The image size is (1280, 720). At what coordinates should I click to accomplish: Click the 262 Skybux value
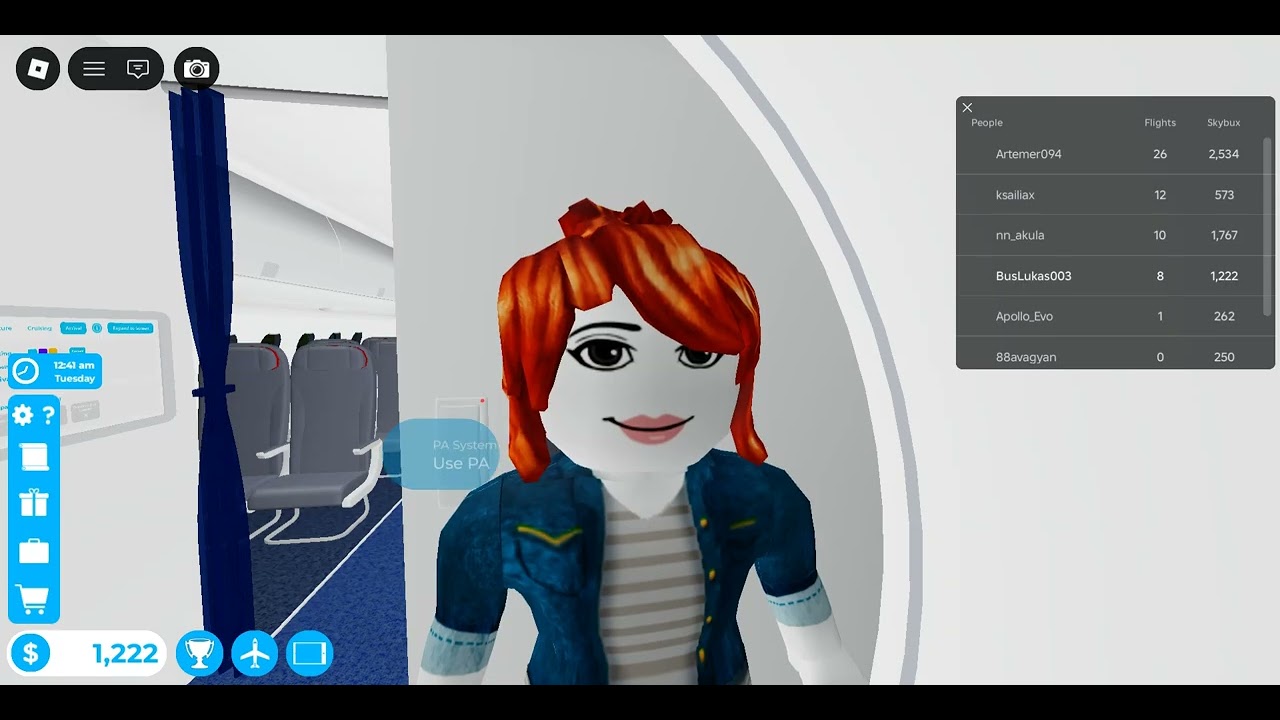pos(1224,316)
